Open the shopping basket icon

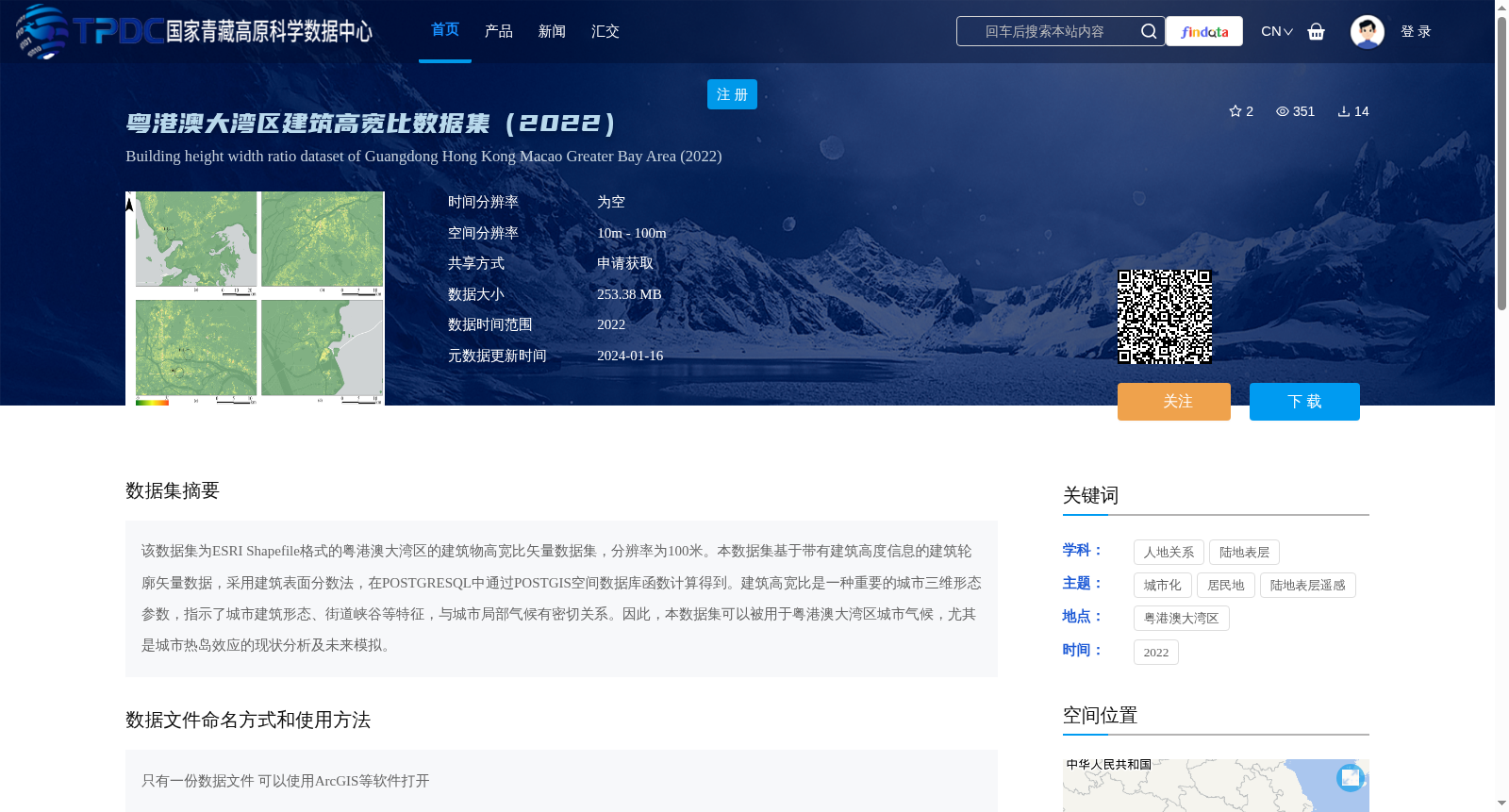tap(1317, 31)
